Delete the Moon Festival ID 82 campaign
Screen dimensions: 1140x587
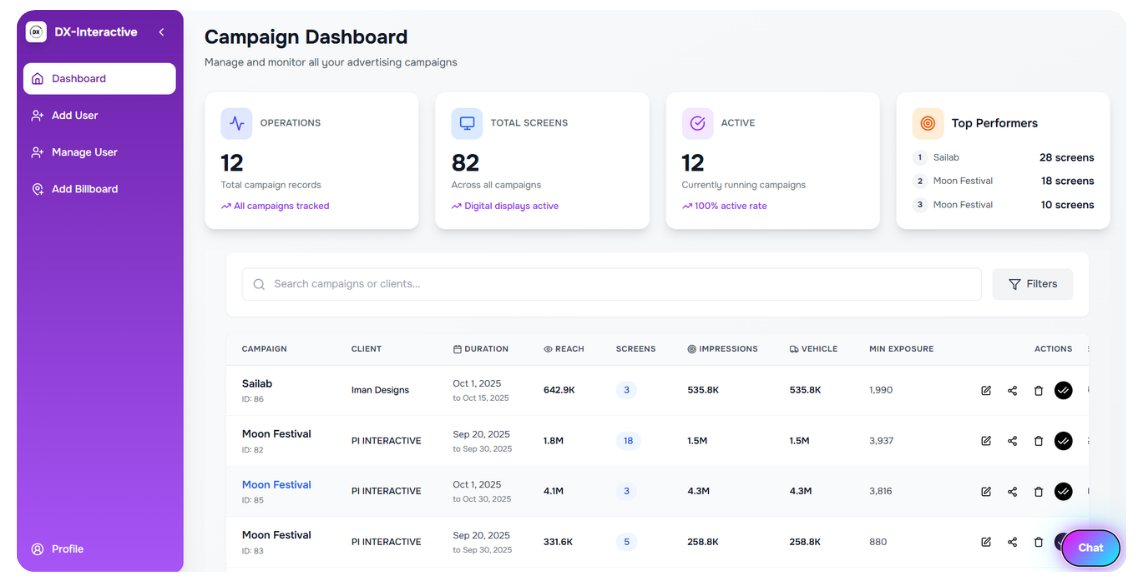coord(1038,441)
